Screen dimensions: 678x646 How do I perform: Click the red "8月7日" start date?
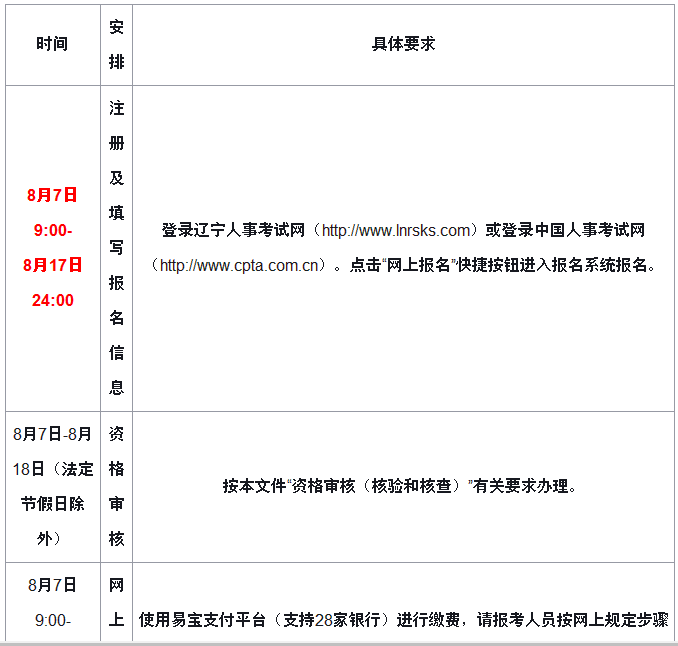[x=52, y=195]
